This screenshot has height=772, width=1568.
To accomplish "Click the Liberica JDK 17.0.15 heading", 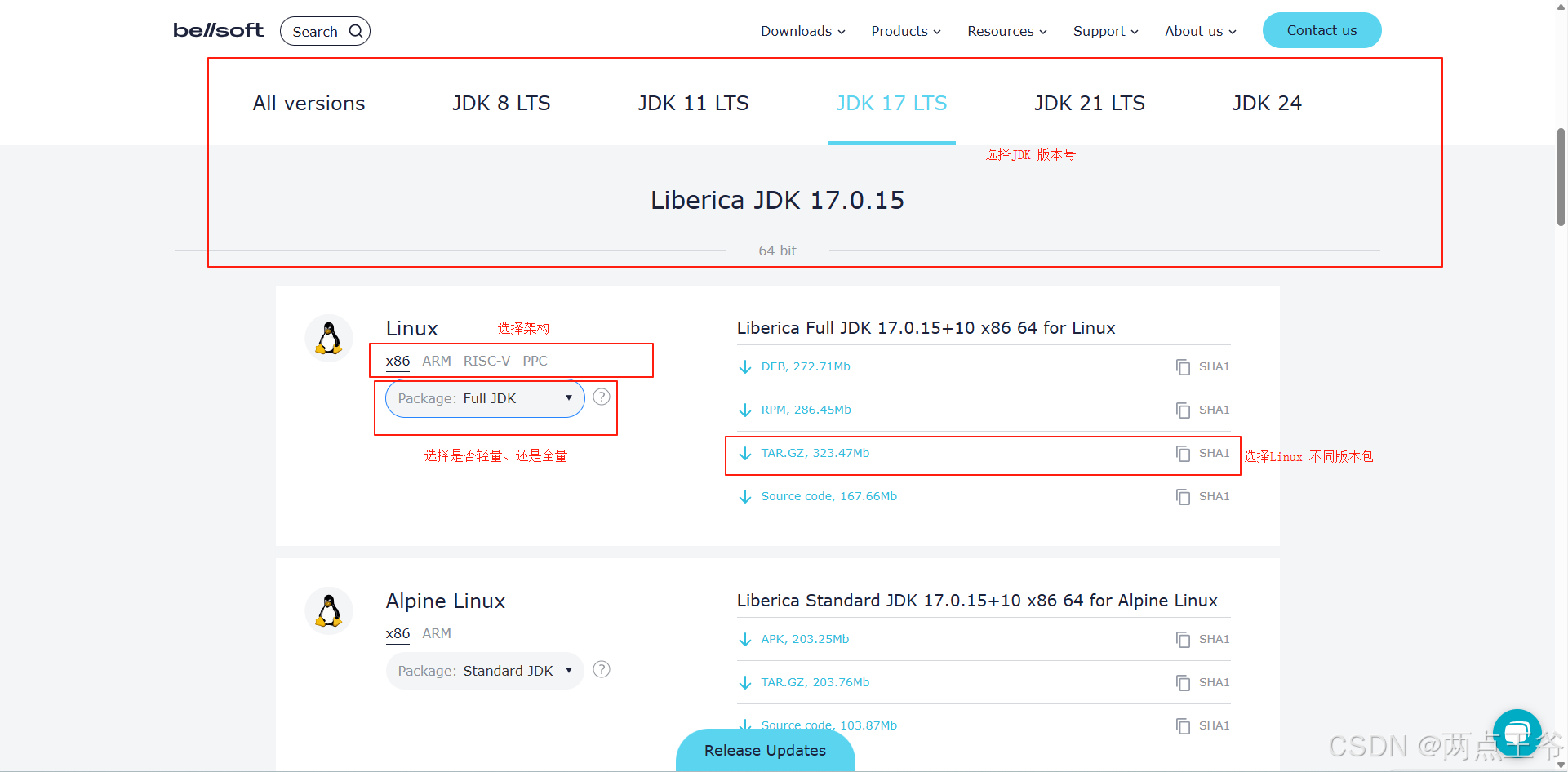I will pyautogui.click(x=777, y=200).
